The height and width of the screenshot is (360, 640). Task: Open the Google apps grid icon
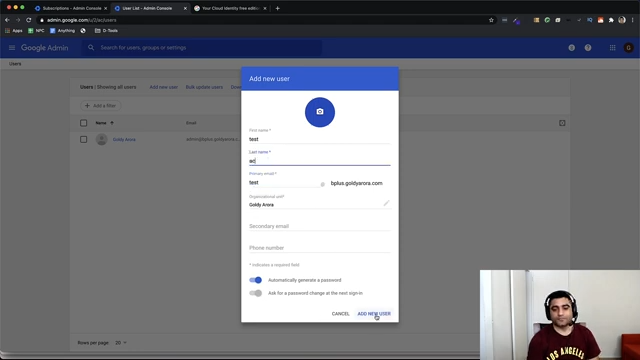click(612, 48)
